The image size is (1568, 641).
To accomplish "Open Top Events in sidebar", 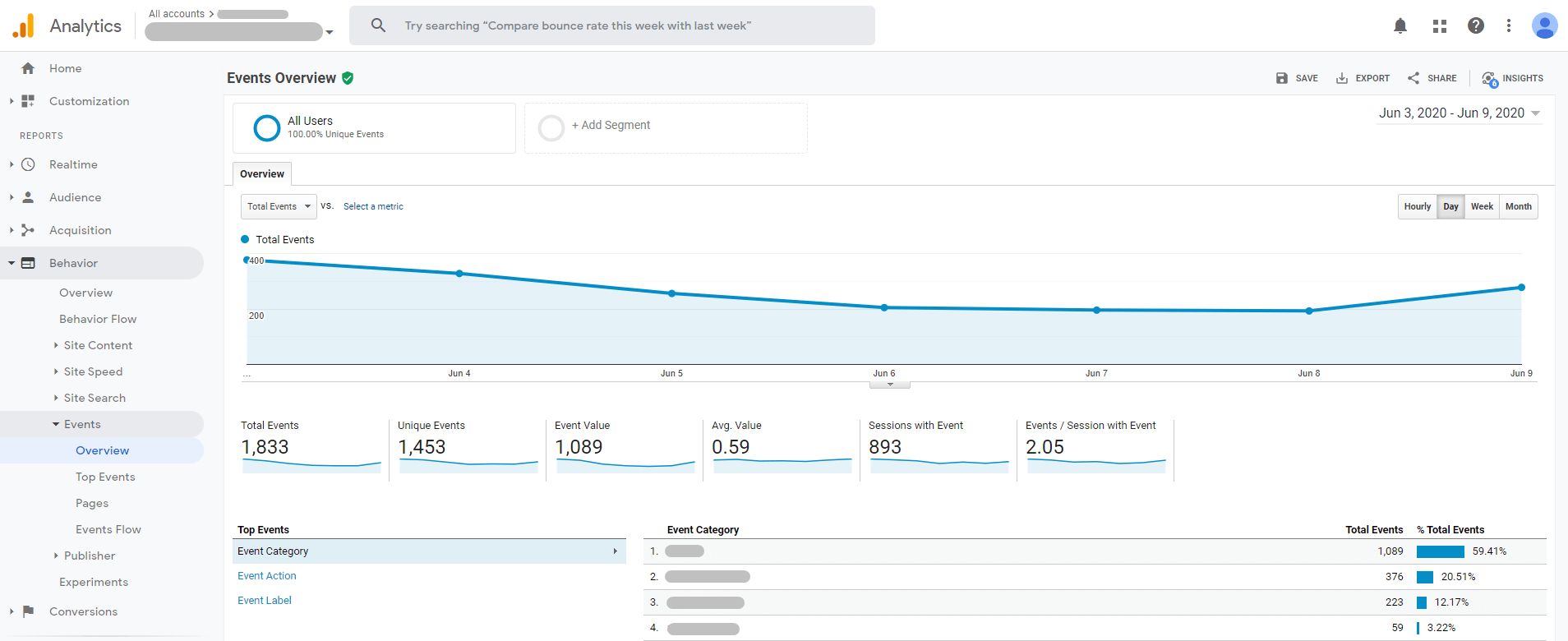I will pos(105,477).
